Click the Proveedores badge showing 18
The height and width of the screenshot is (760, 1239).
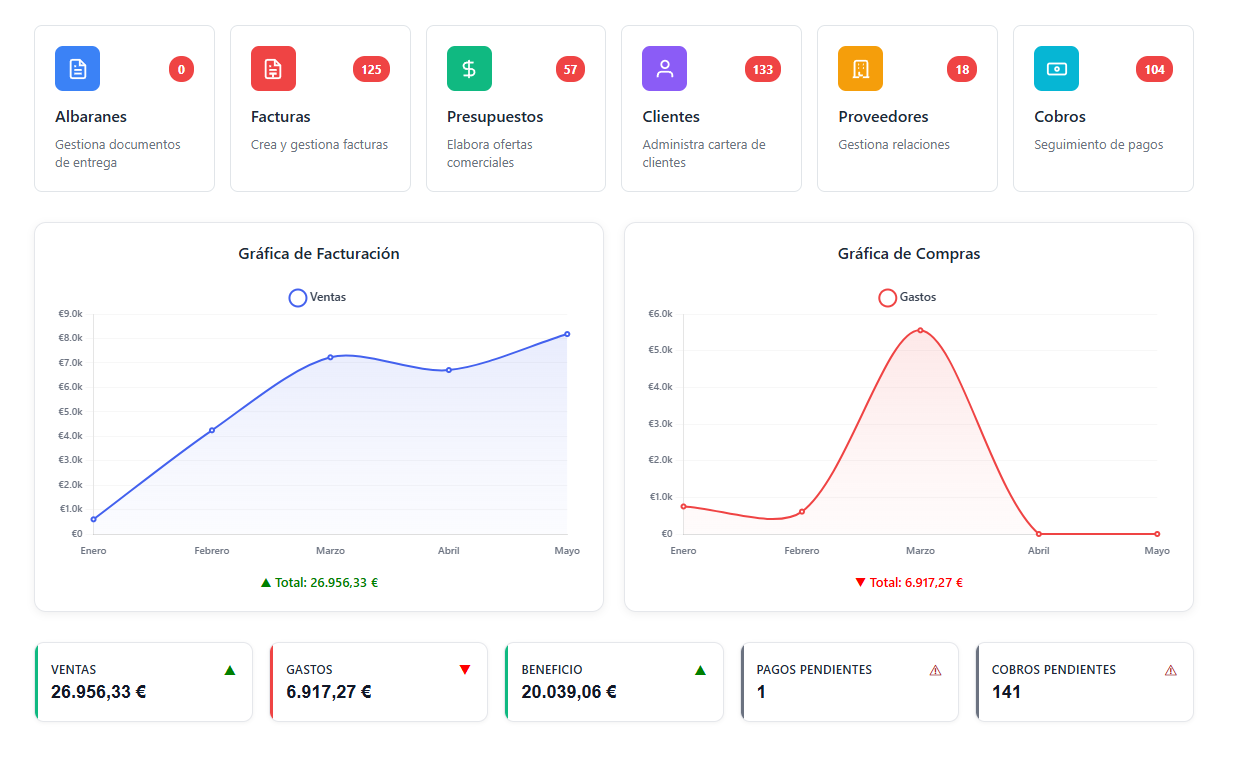[962, 69]
